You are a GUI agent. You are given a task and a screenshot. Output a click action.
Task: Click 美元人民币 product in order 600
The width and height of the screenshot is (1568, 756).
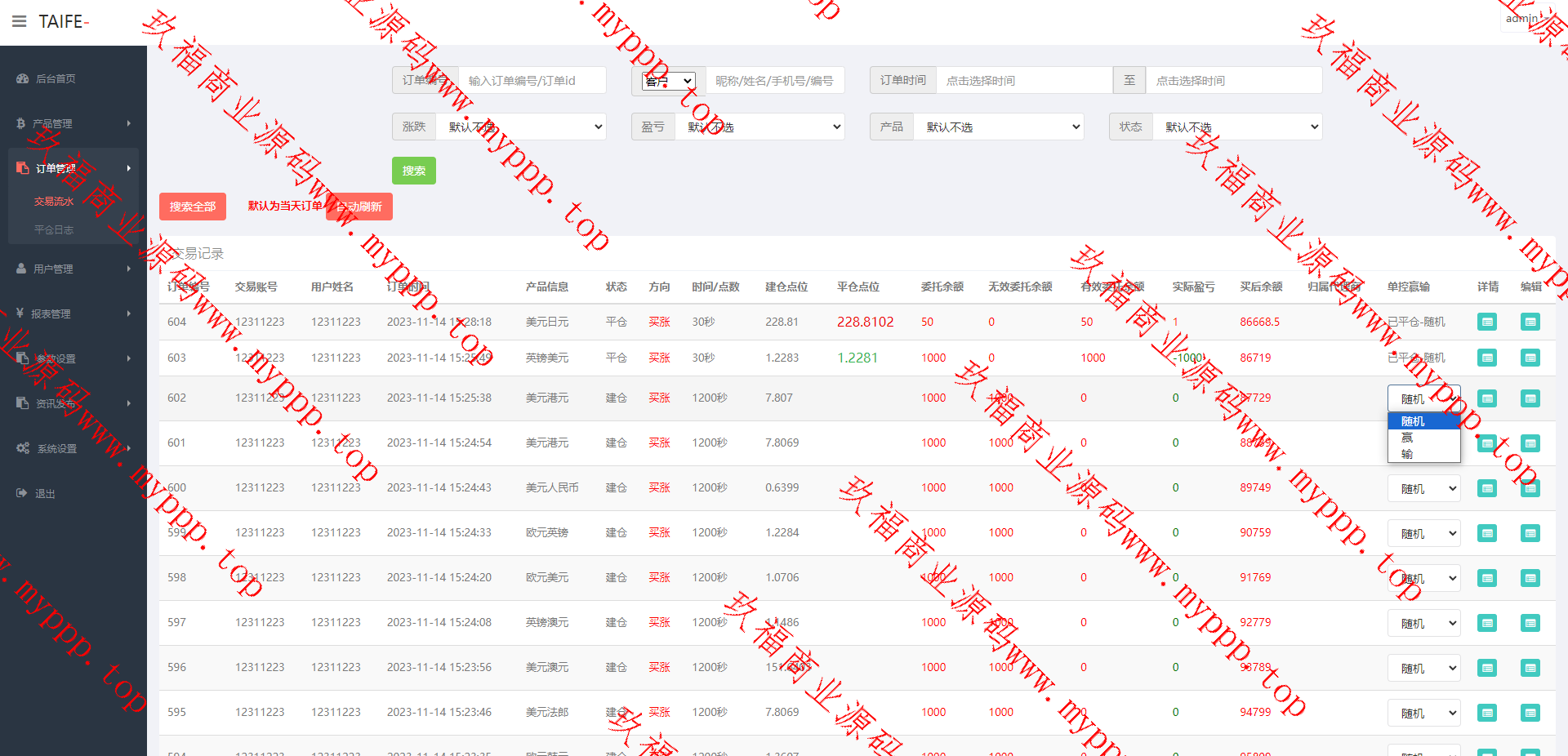(x=552, y=487)
